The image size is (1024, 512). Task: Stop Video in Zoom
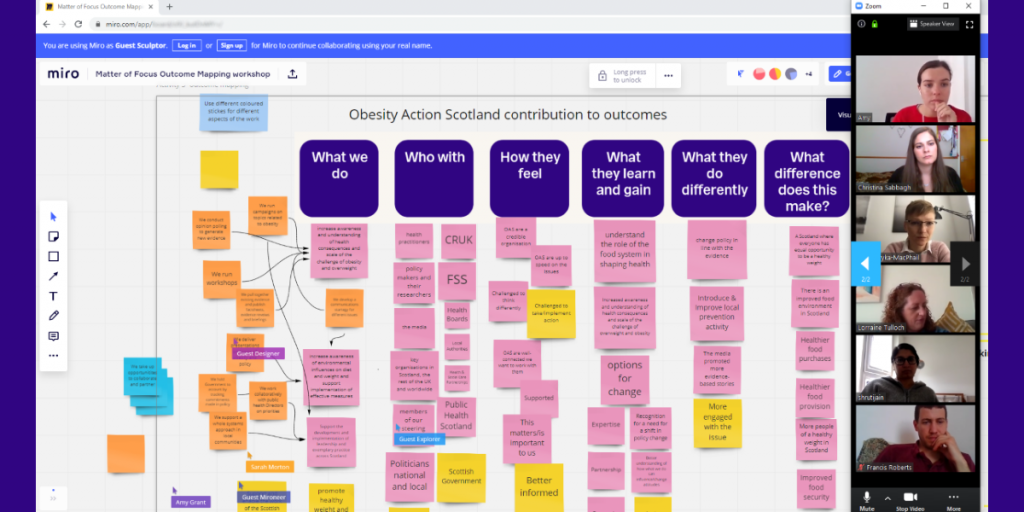(x=910, y=500)
